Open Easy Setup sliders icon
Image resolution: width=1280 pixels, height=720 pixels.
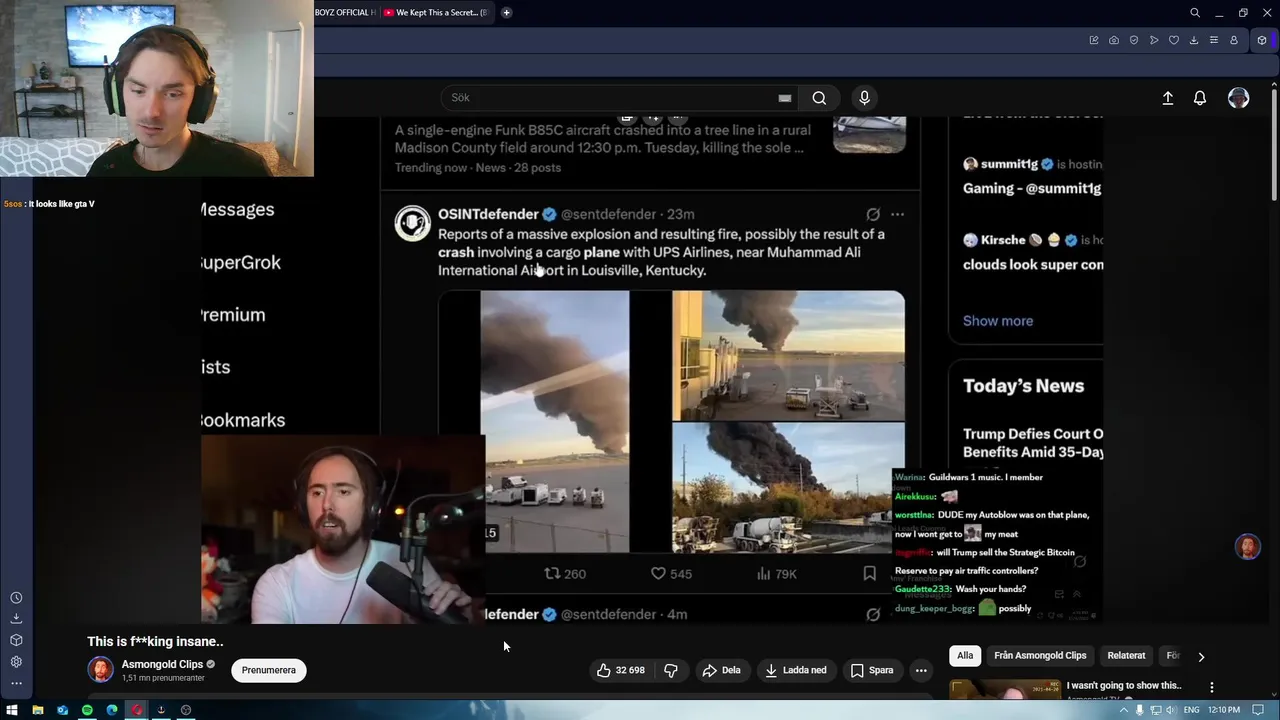pyautogui.click(x=1214, y=40)
